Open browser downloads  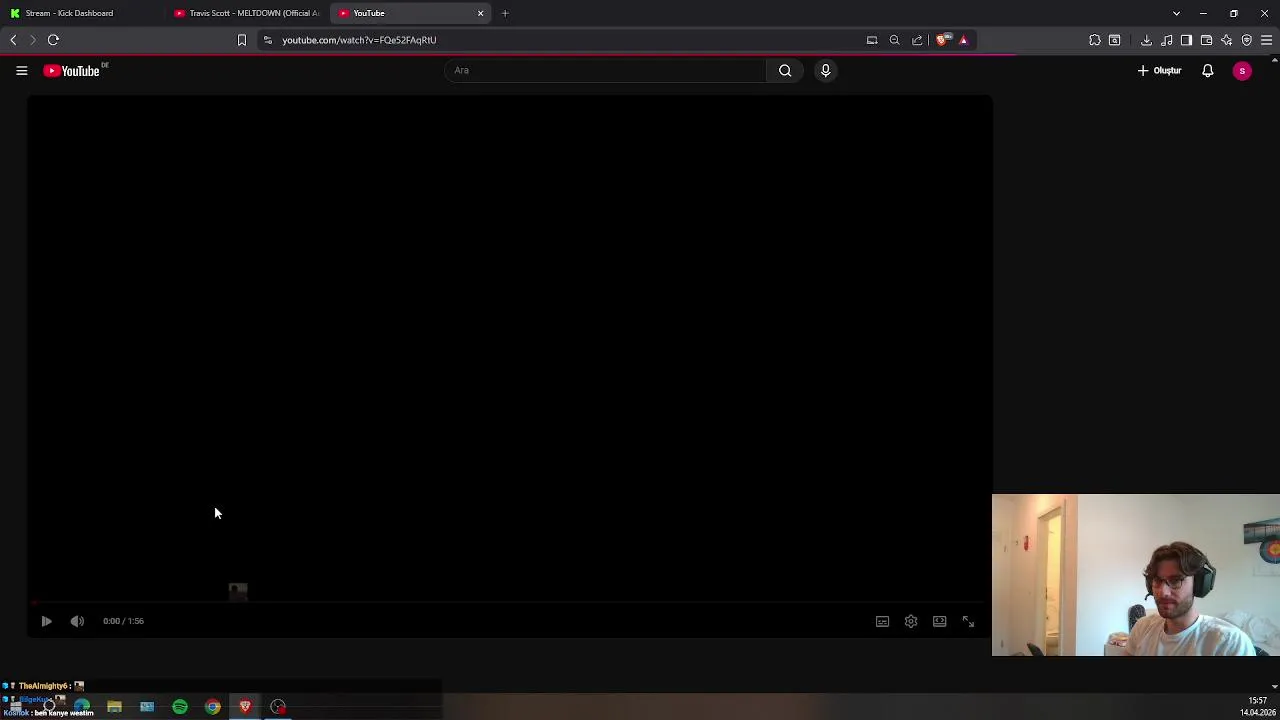pyautogui.click(x=1146, y=40)
